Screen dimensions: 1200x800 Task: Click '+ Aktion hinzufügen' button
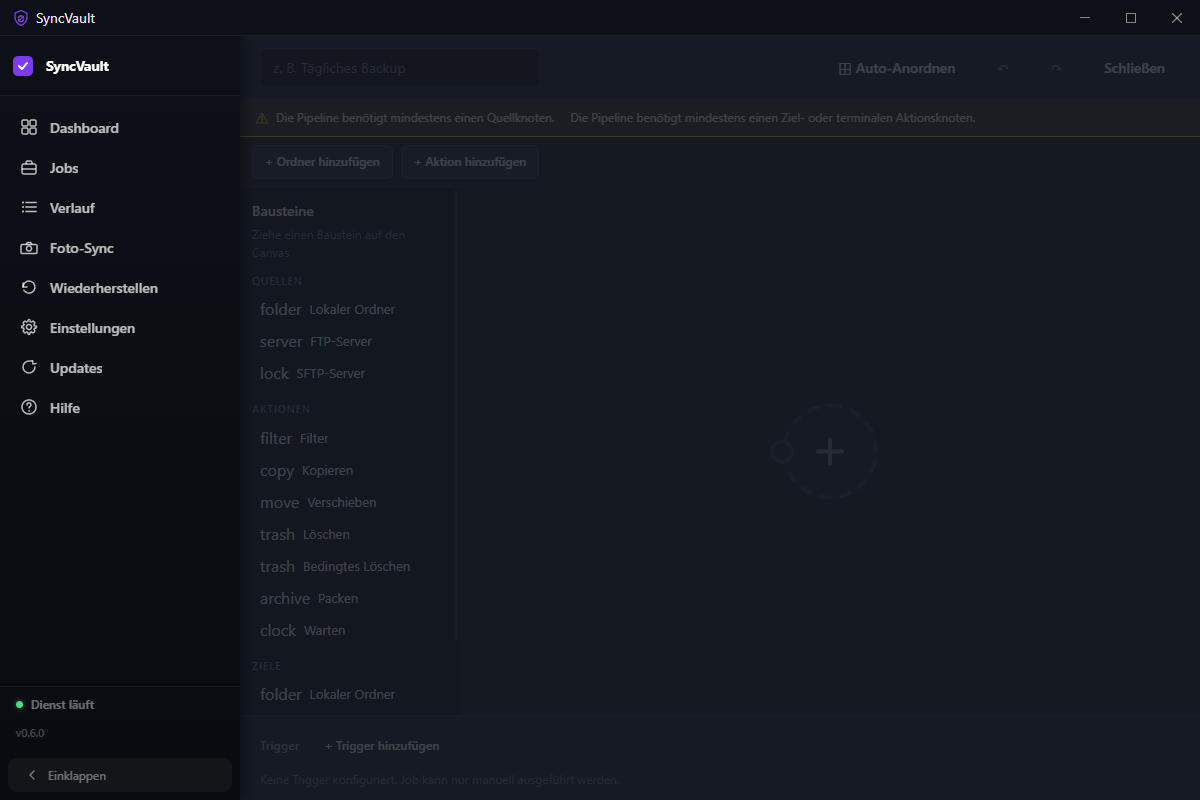pyautogui.click(x=470, y=162)
